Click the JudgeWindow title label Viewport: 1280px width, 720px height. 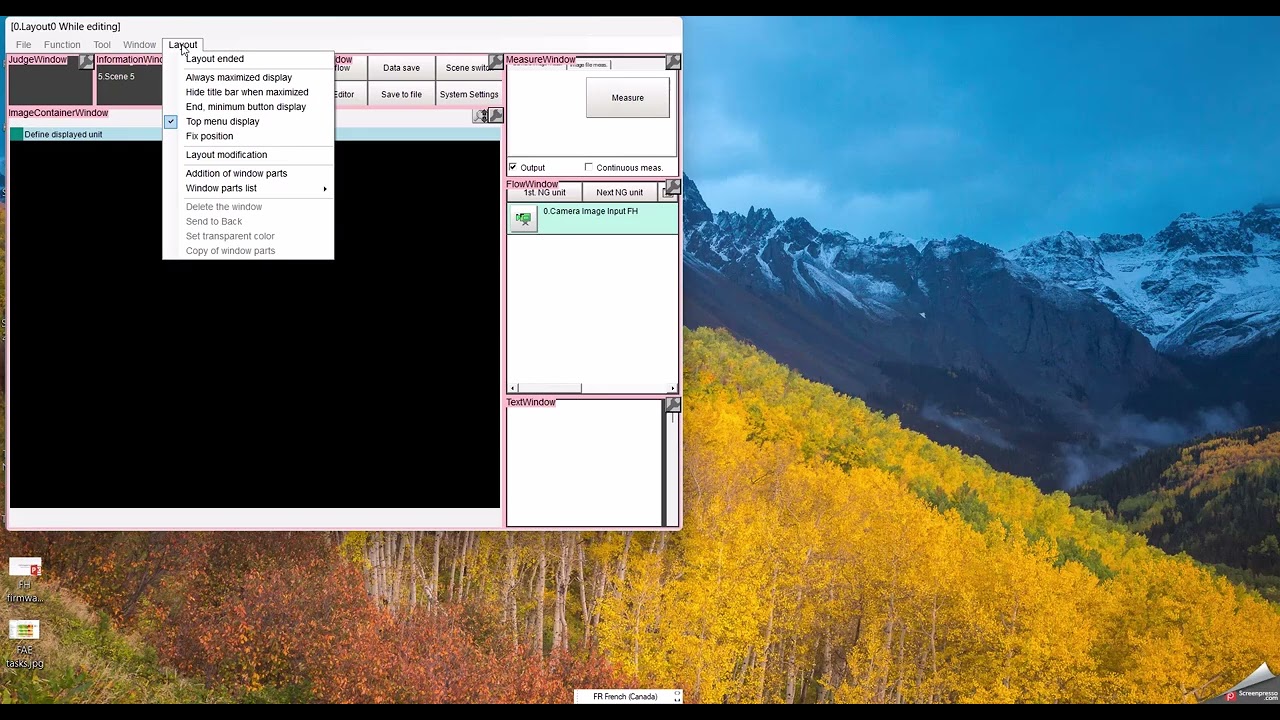coord(38,60)
